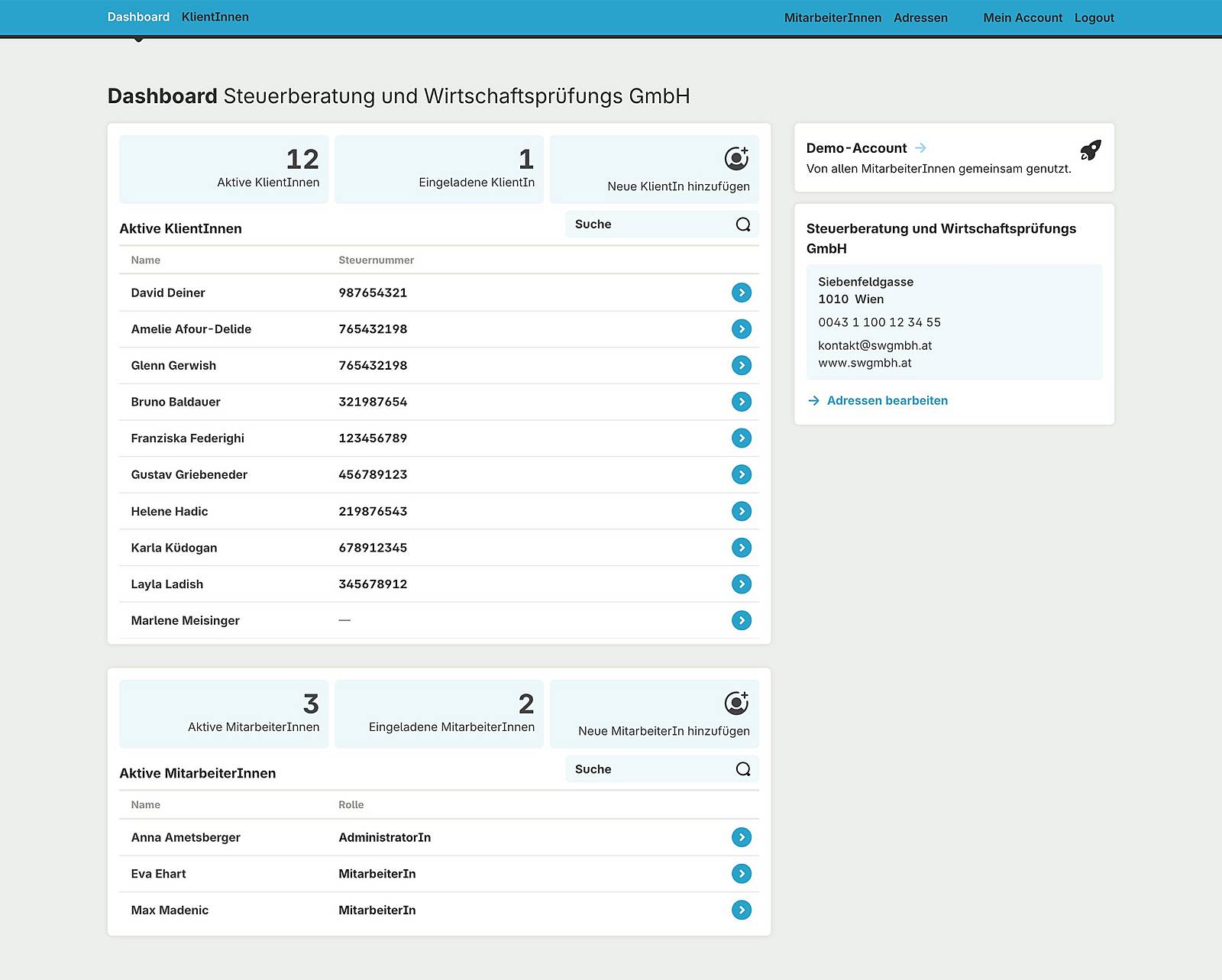Click the add-person icon for Neue KlientIn hinzufügen
Screen dimensions: 1222x980
(x=735, y=157)
